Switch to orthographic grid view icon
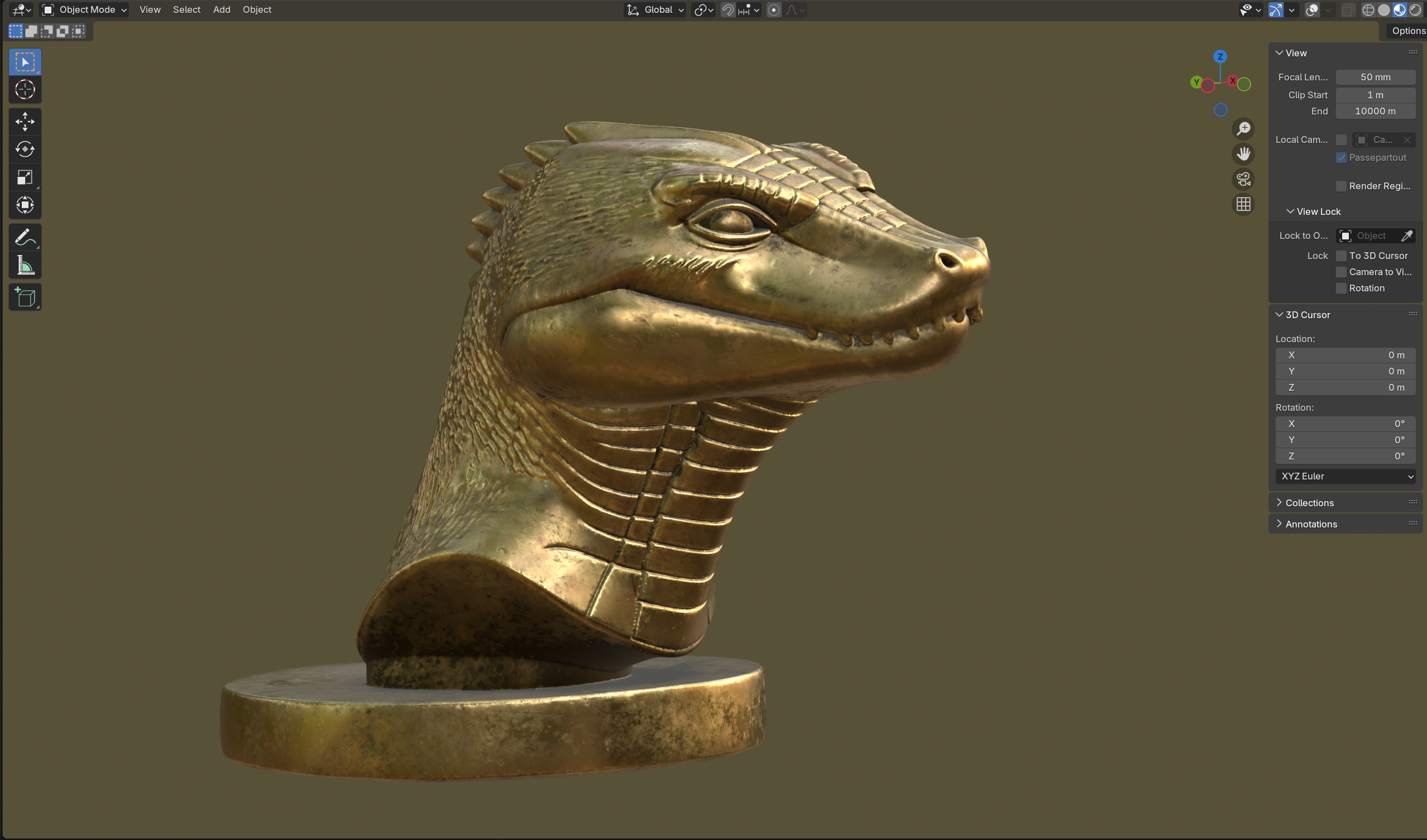The image size is (1427, 840). [1243, 204]
